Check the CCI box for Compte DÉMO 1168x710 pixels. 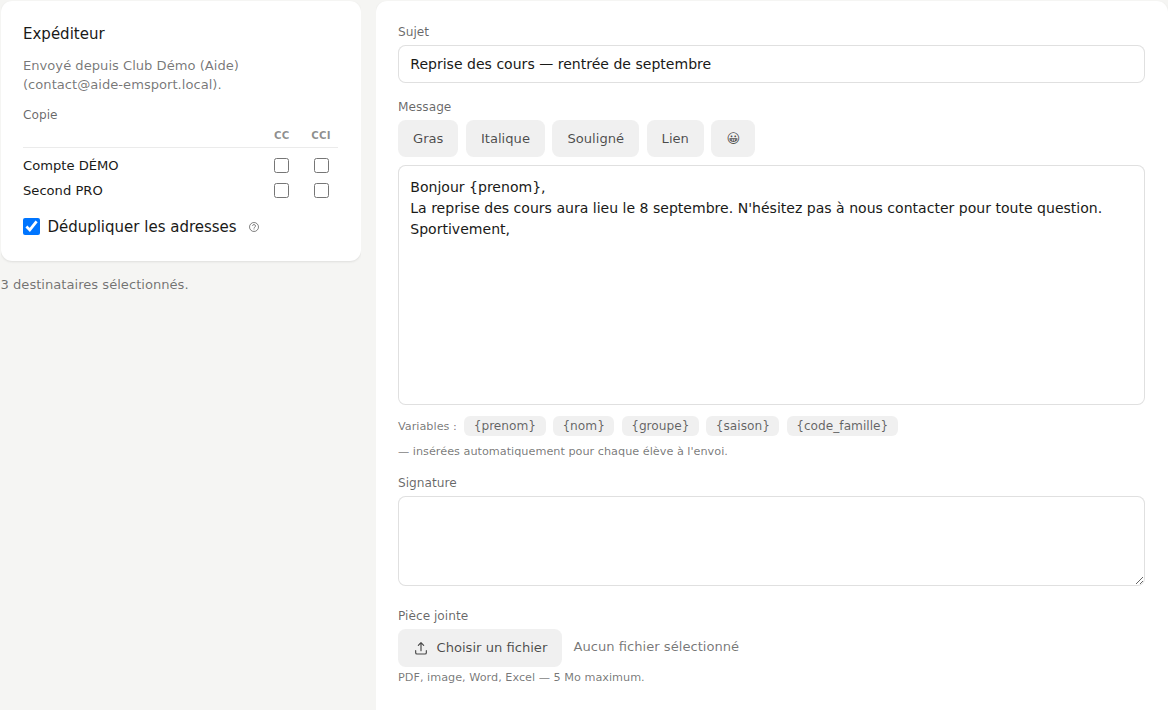click(321, 165)
